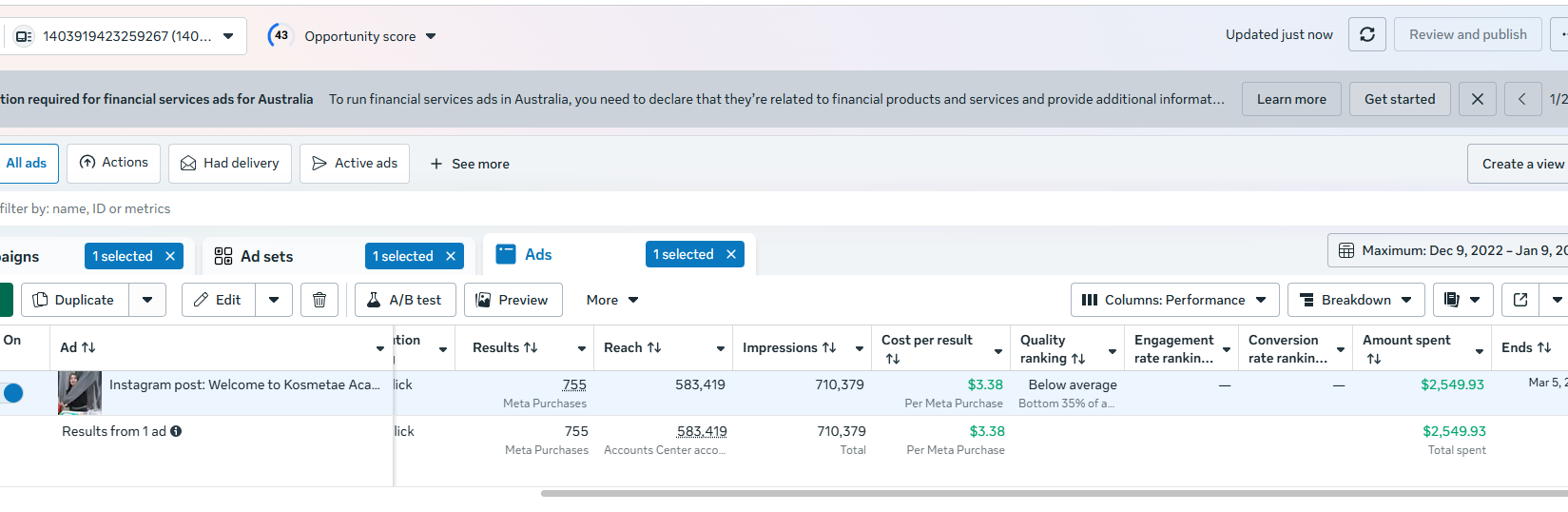Screen dimensions: 1568x512
Task: Click the Learn more button
Action: [x=1290, y=99]
